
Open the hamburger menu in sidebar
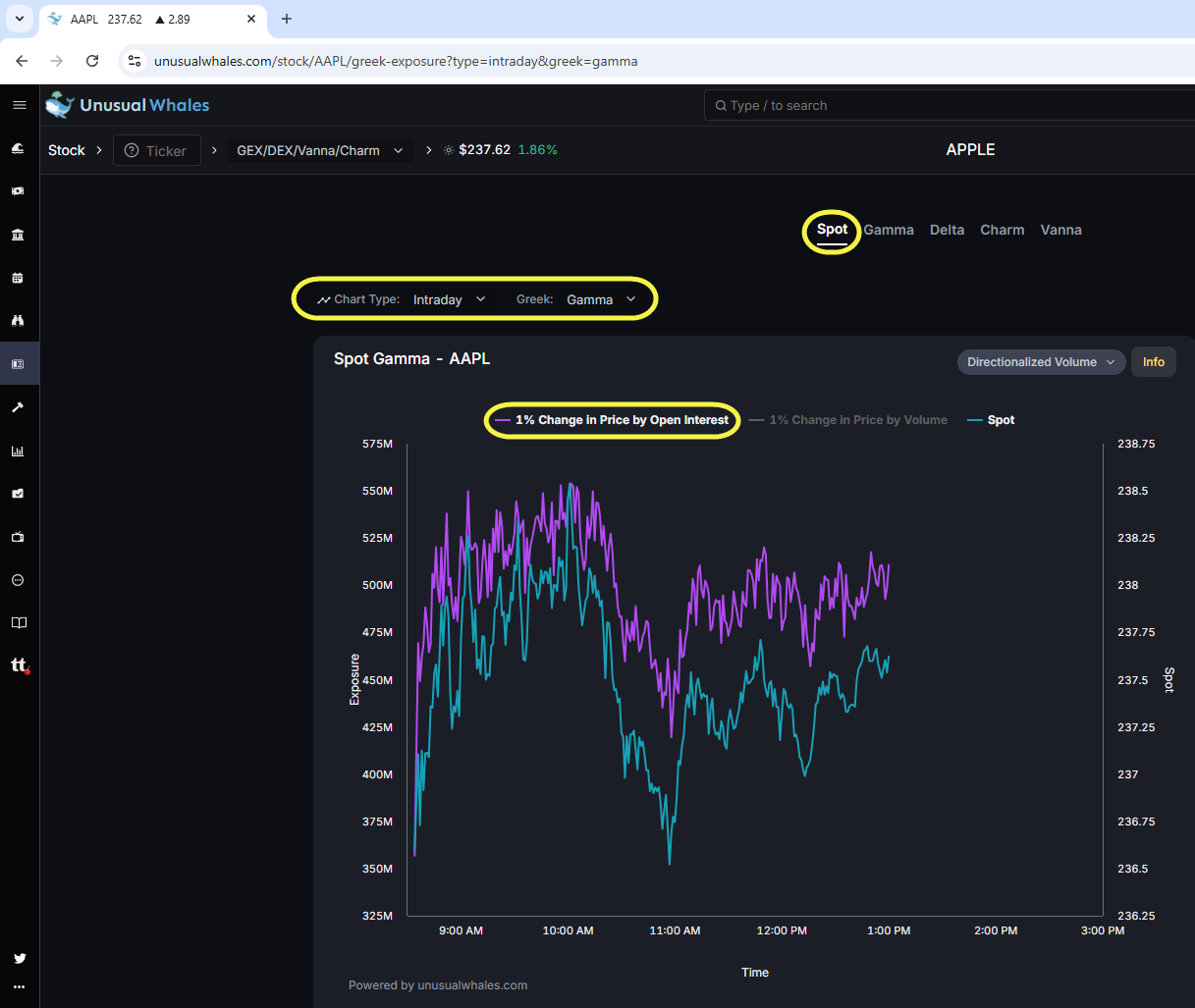(19, 105)
